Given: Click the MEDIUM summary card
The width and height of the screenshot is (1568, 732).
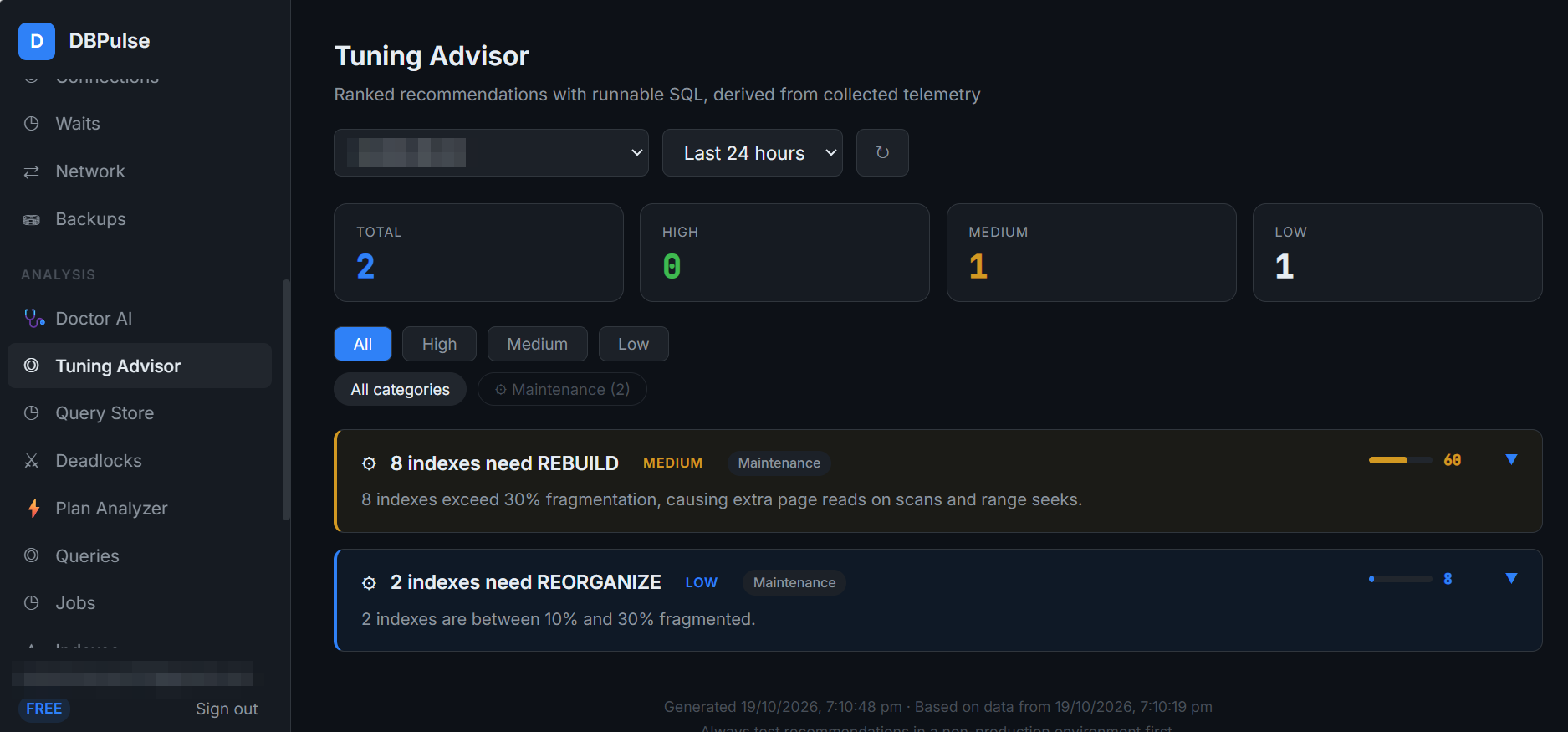Looking at the screenshot, I should [1091, 253].
